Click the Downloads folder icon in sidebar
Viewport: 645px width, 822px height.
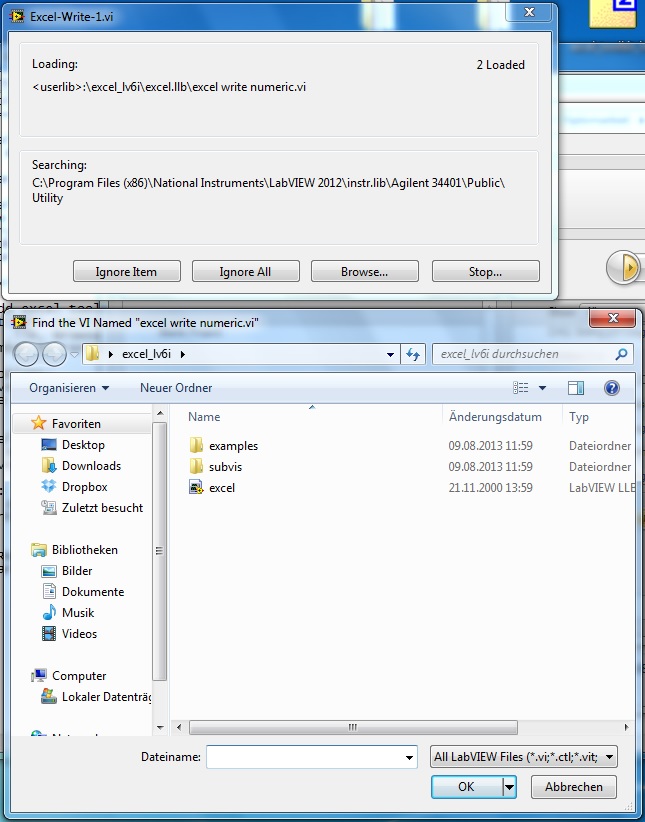(49, 465)
